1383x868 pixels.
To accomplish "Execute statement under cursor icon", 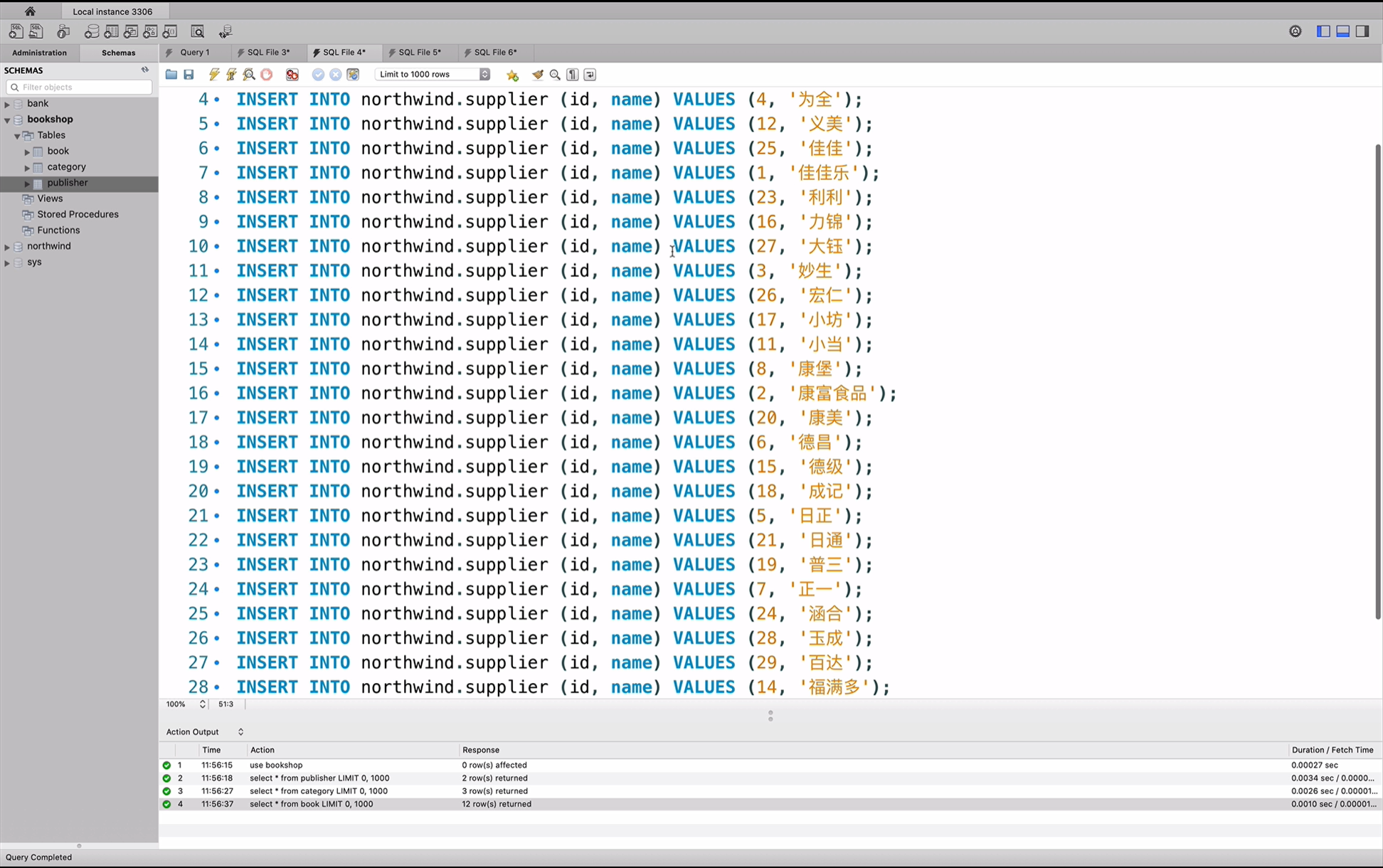I will (x=231, y=75).
